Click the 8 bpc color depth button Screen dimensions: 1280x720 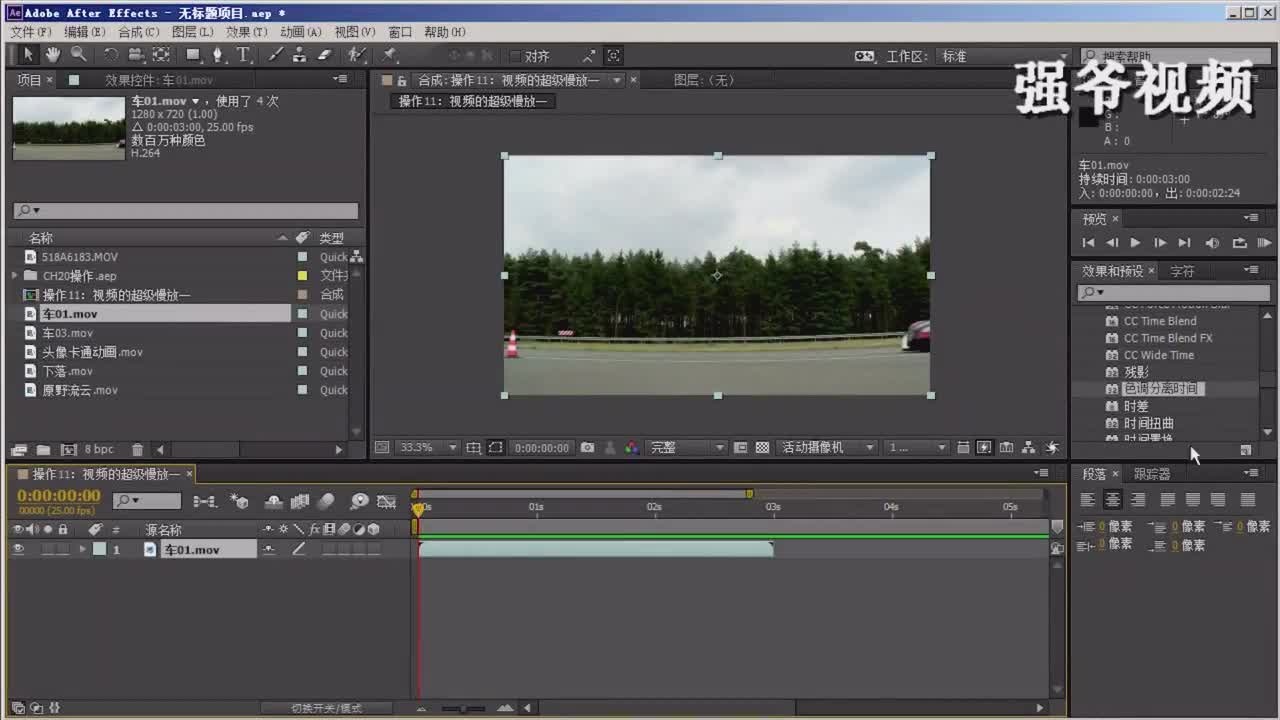99,450
